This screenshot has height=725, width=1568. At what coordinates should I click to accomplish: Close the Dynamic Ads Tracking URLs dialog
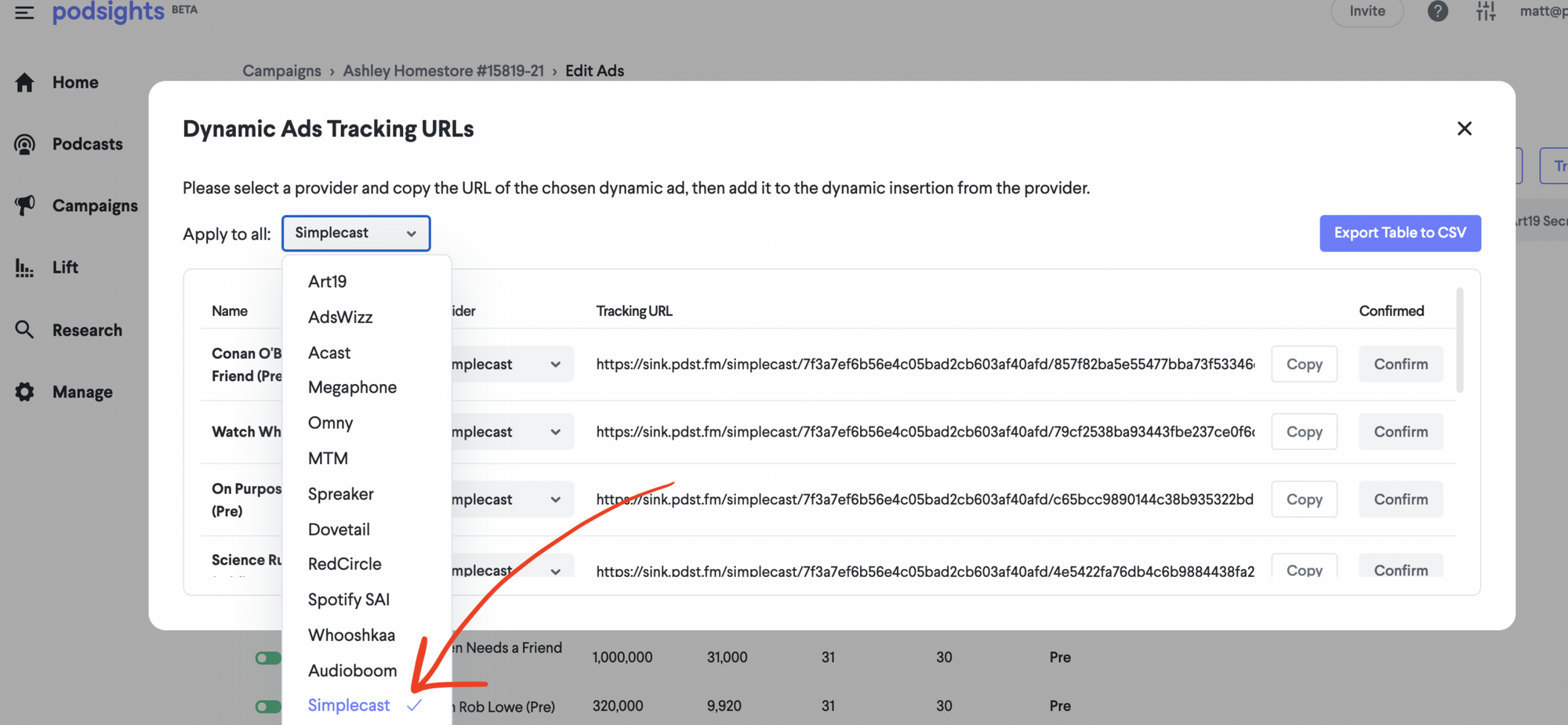[1464, 129]
